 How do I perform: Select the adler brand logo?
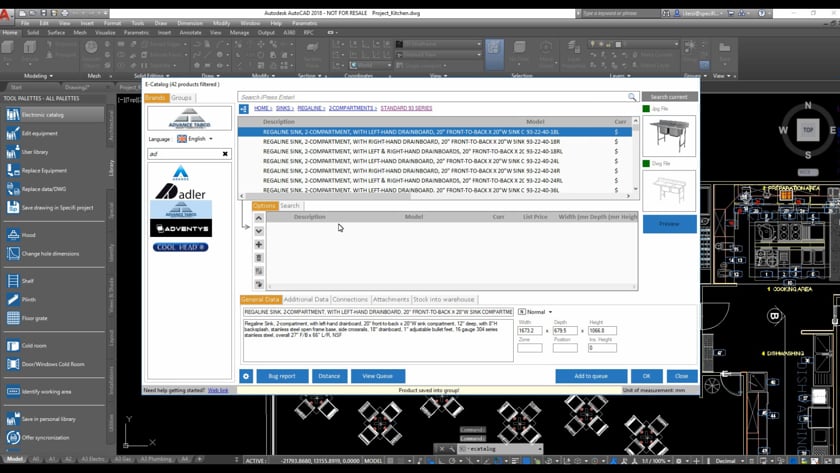click(181, 191)
